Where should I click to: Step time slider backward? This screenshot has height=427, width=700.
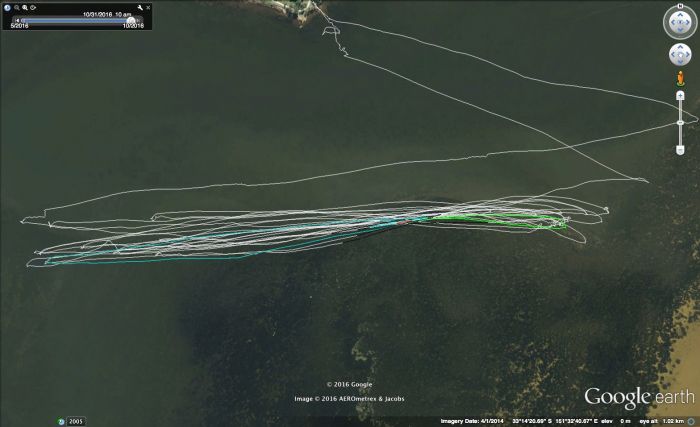click(x=15, y=19)
